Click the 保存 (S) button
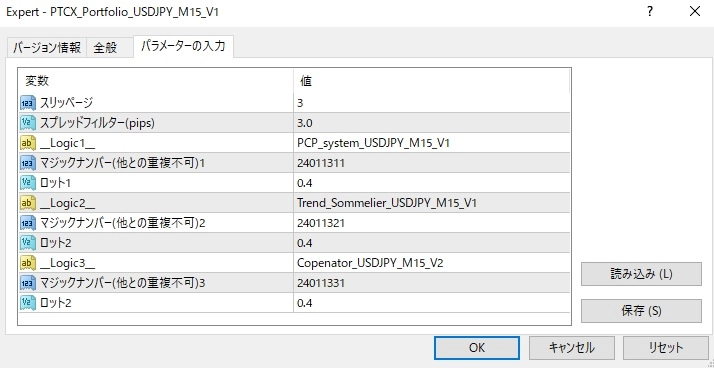Viewport: 714px width, 368px height. [641, 311]
